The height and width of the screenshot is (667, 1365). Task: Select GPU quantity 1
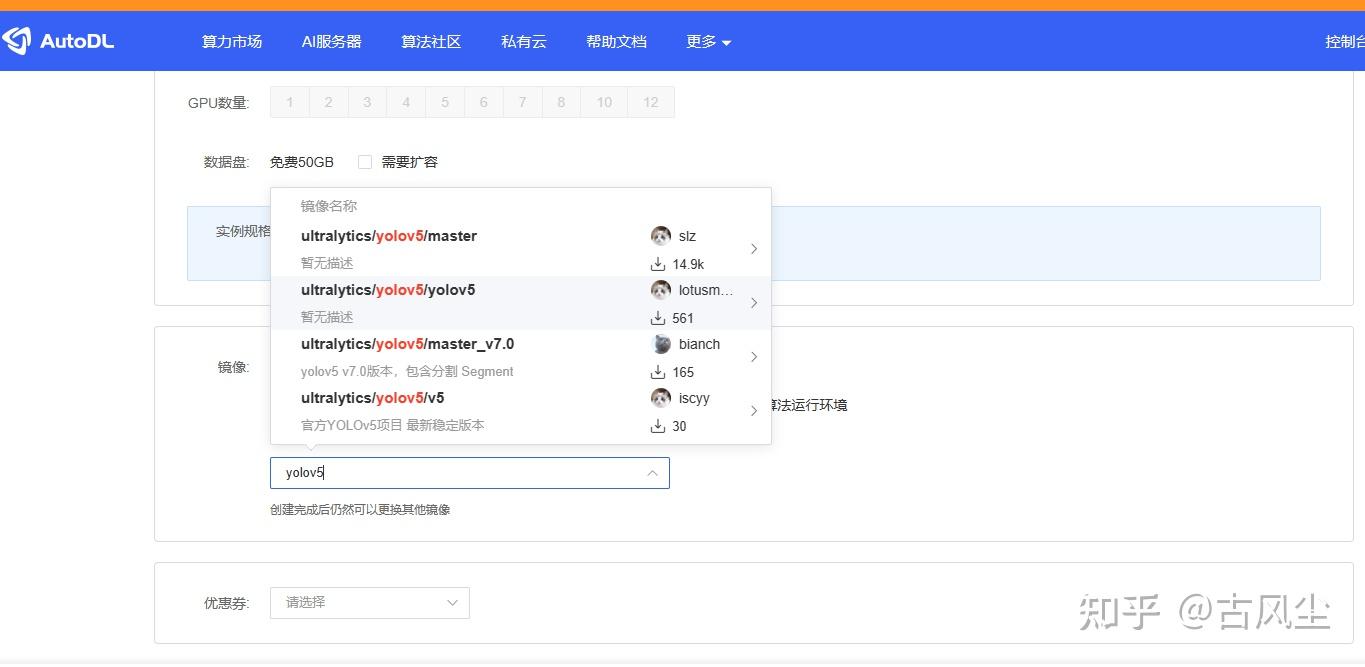[x=289, y=101]
